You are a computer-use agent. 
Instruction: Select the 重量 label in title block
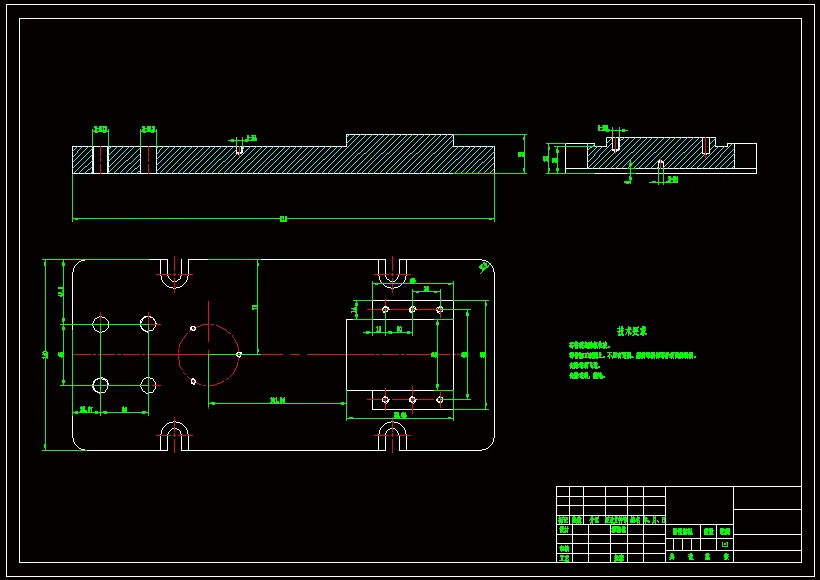708,531
